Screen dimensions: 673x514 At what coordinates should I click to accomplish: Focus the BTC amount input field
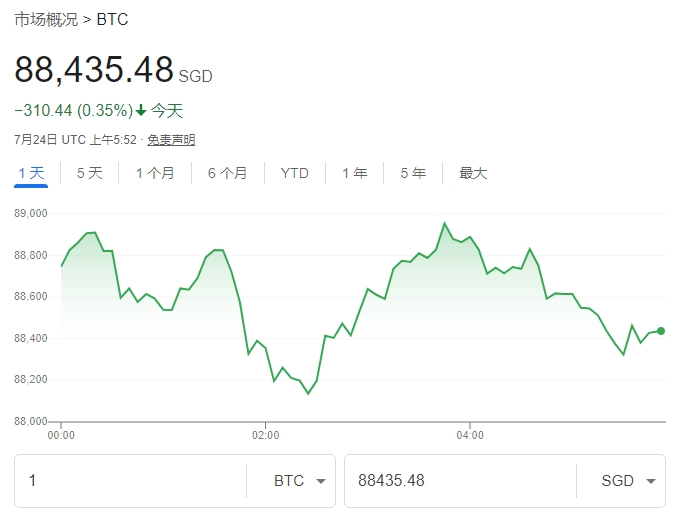130,481
